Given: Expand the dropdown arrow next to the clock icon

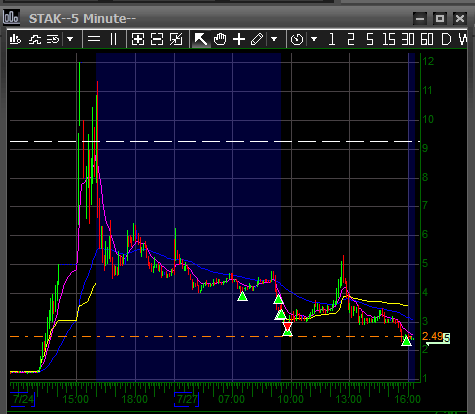Looking at the screenshot, I should [x=314, y=39].
